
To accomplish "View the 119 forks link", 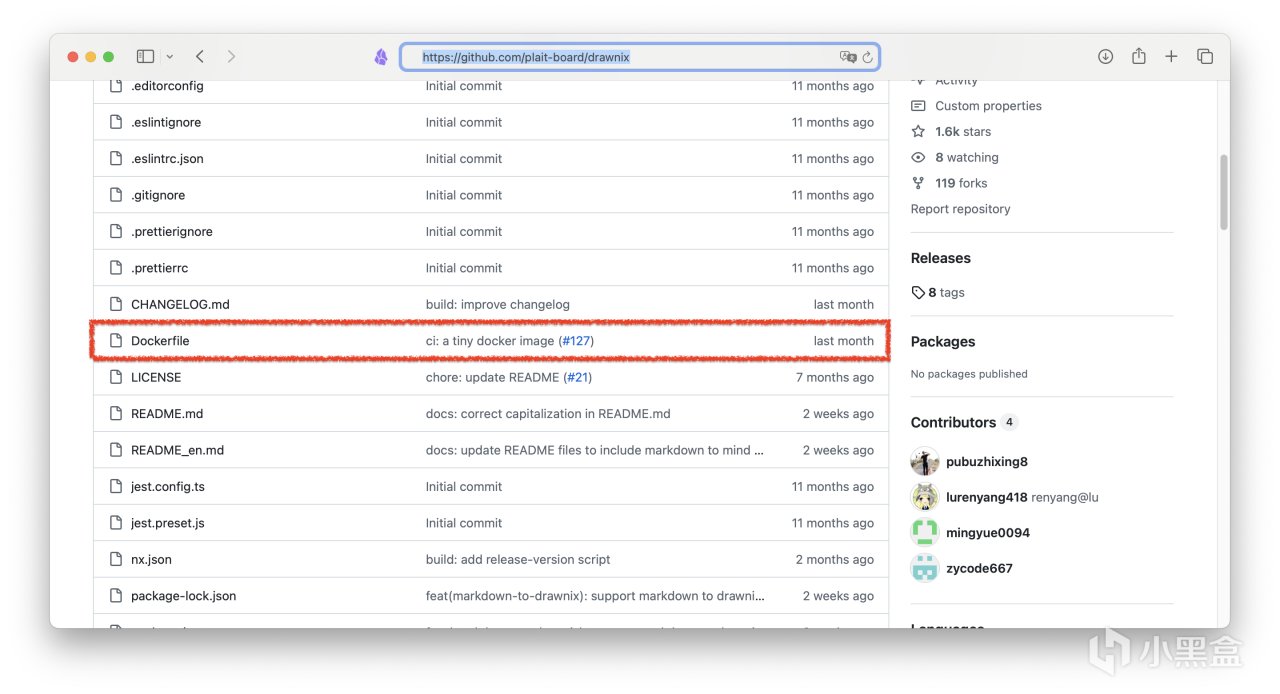I will pyautogui.click(x=961, y=184).
